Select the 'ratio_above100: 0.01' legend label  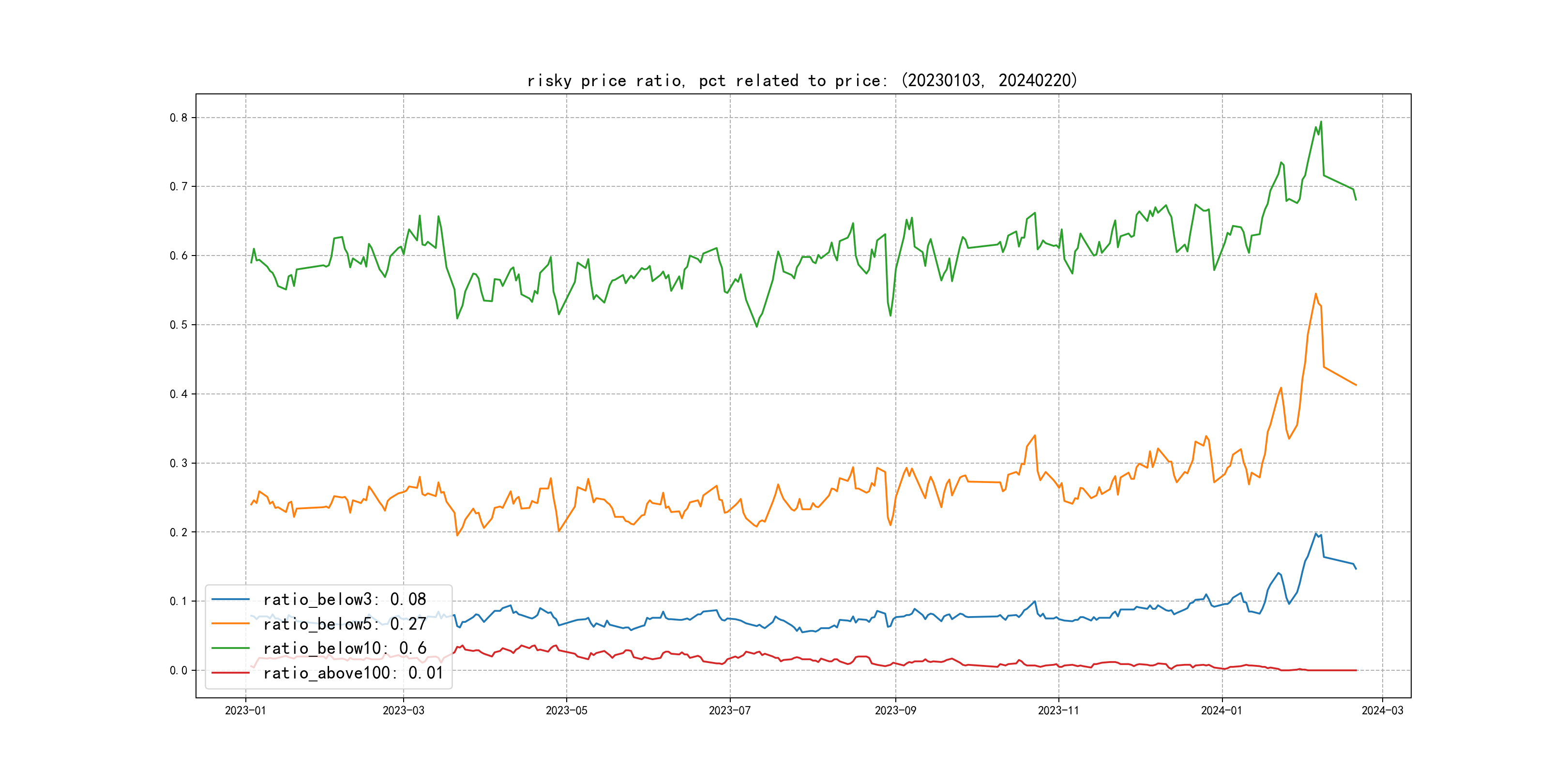pos(353,673)
